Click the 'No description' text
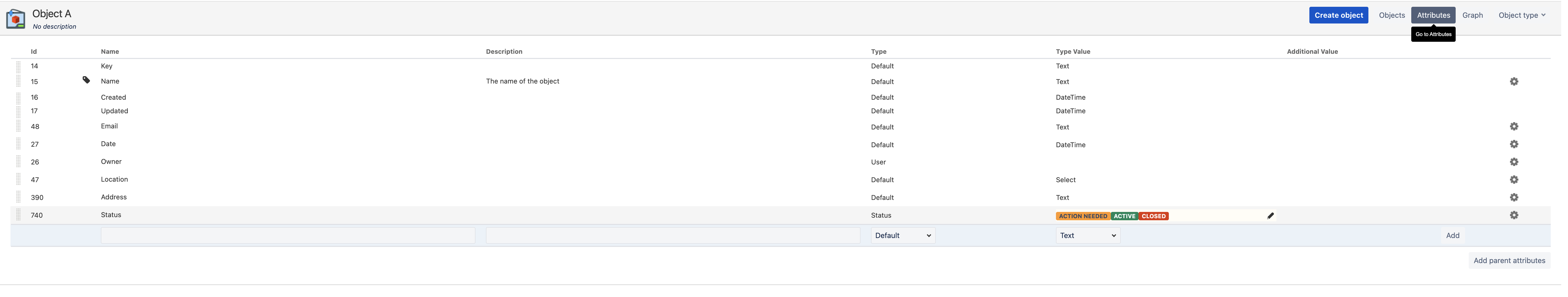 55,27
